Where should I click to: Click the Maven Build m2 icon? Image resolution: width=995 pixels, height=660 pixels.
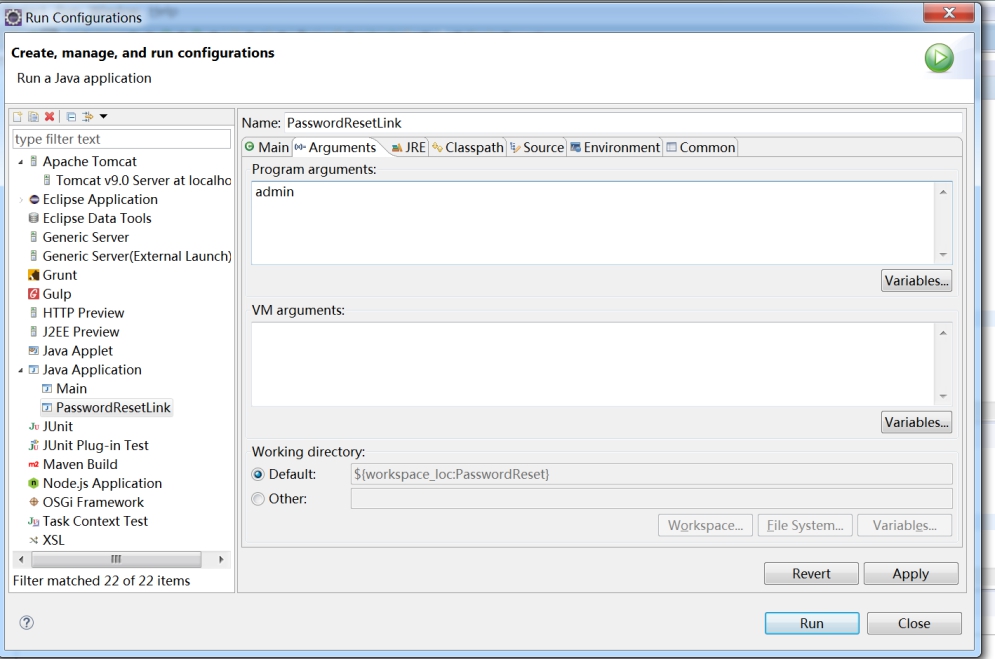[x=34, y=465]
